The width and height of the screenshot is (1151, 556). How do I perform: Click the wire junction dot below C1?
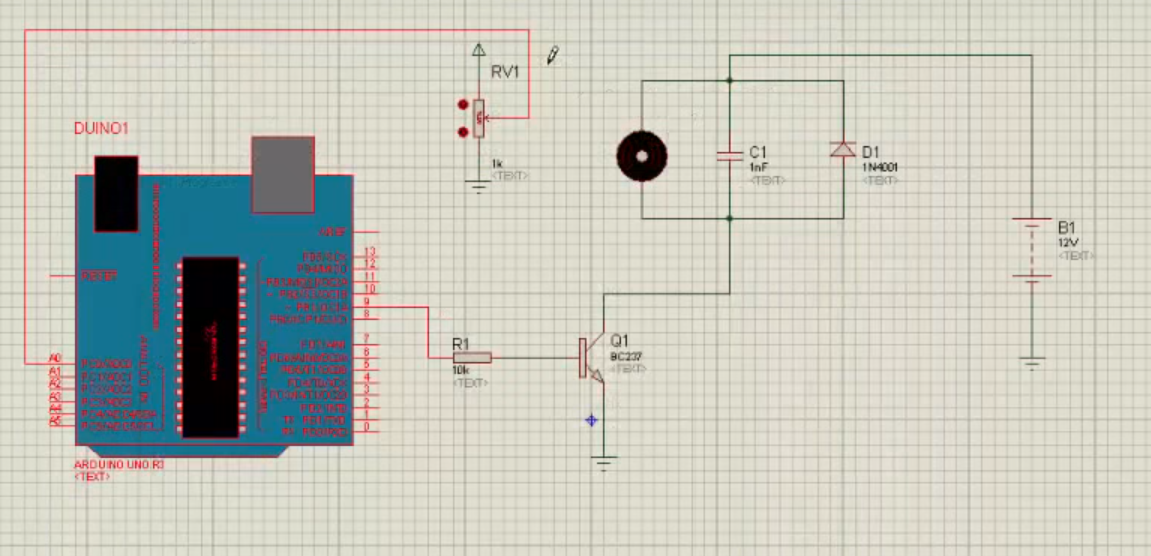(x=730, y=218)
